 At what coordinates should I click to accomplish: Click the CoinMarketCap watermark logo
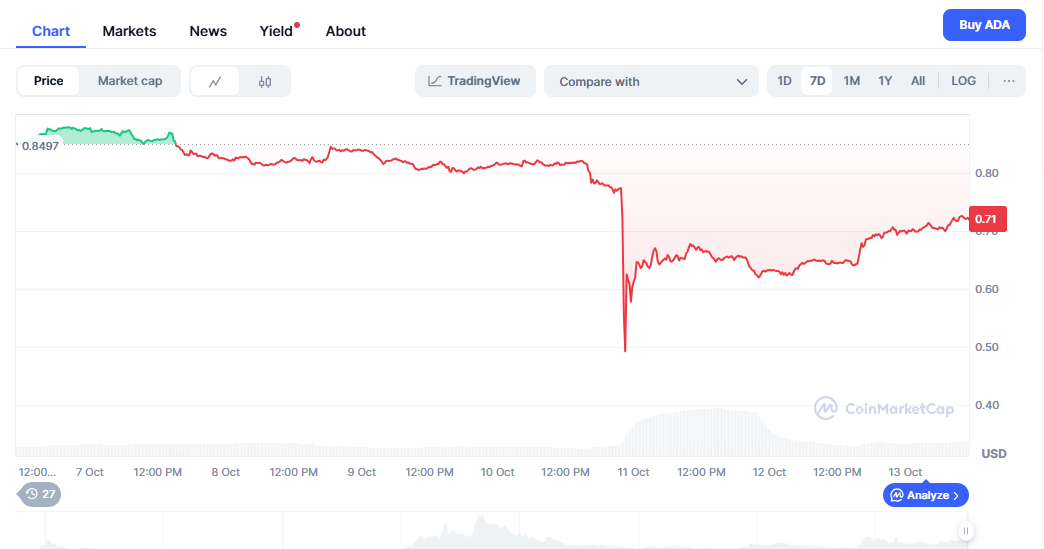click(x=884, y=408)
